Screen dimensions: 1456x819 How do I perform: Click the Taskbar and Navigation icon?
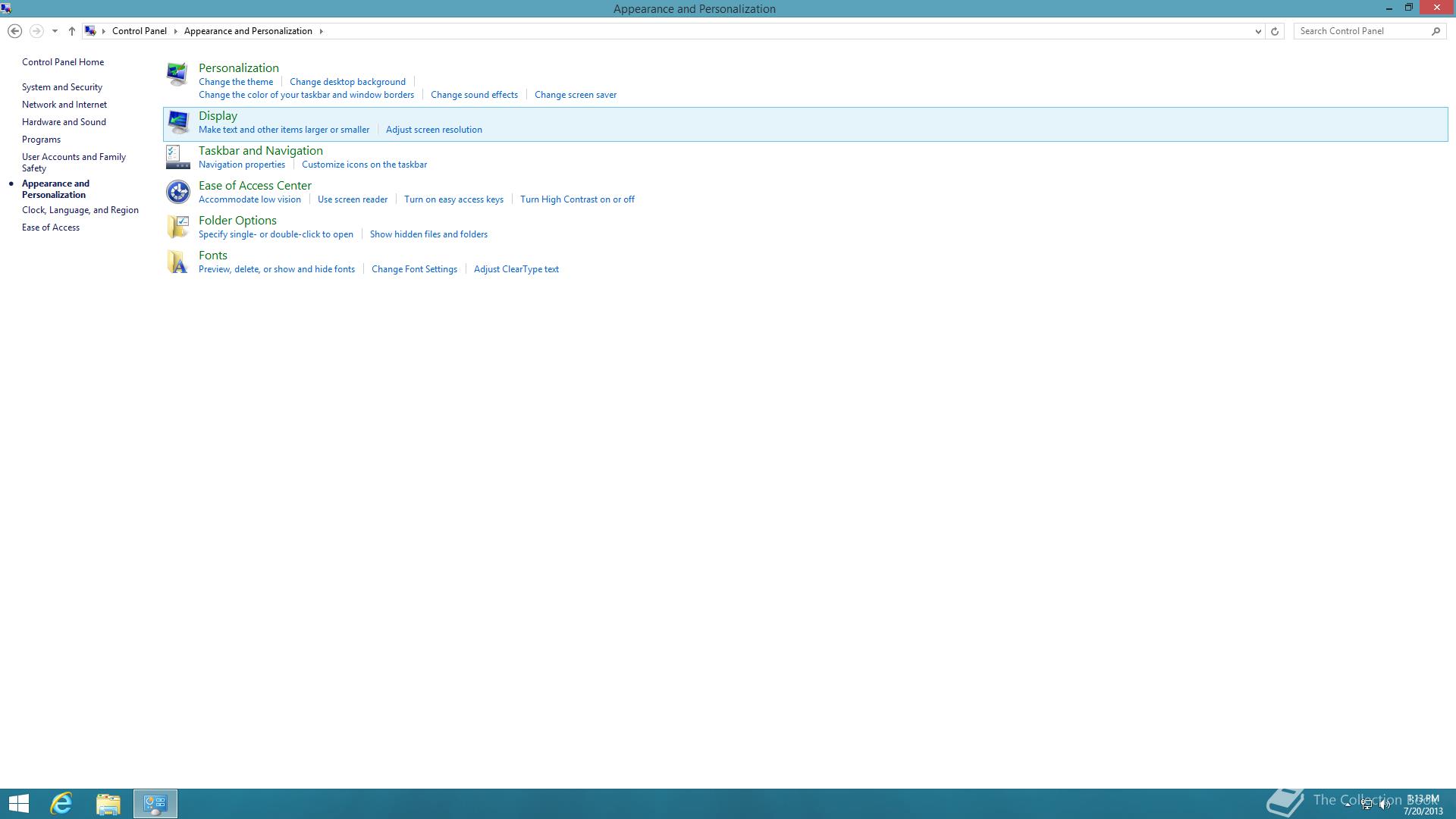click(177, 157)
